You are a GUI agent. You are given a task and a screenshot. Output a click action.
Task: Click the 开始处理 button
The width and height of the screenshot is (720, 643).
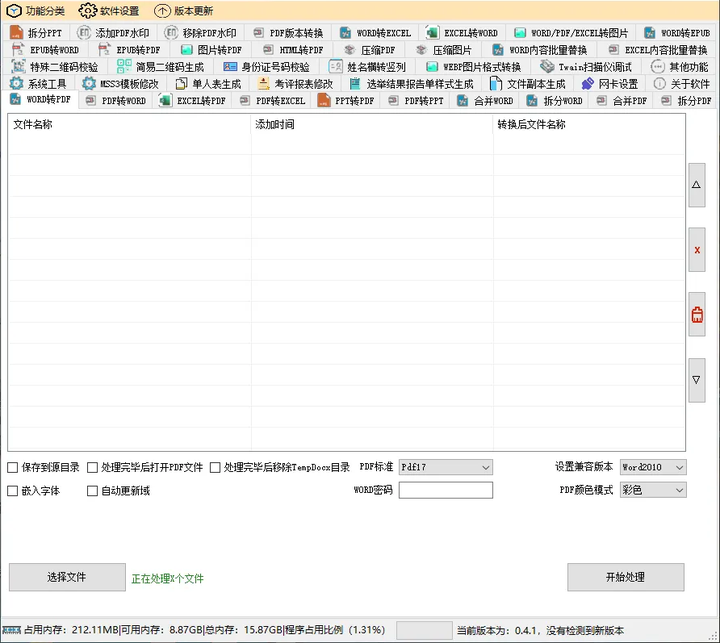[625, 577]
